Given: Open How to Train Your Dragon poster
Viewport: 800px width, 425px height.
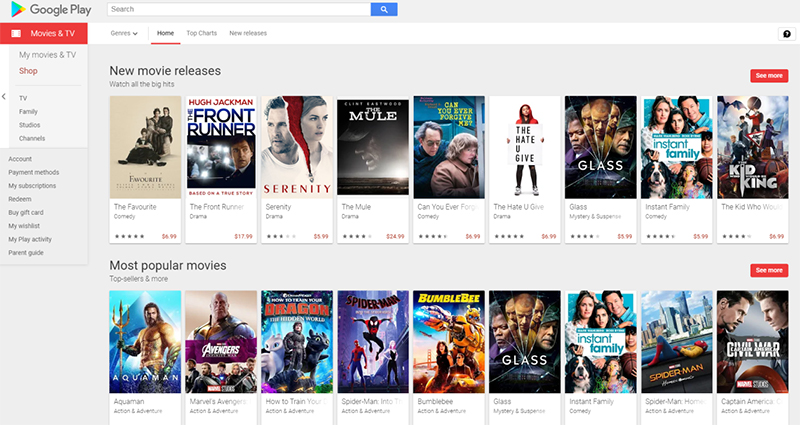Looking at the screenshot, I should pyautogui.click(x=297, y=342).
